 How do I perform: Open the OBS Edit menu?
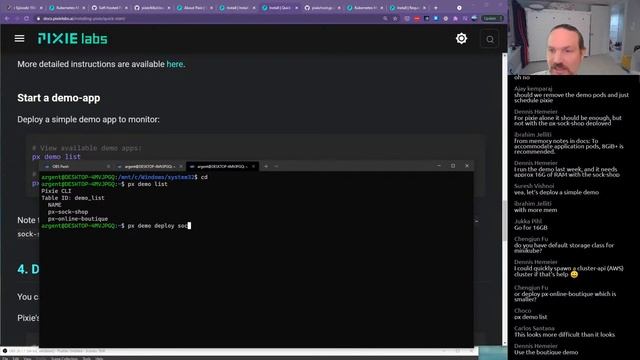tap(16, 358)
